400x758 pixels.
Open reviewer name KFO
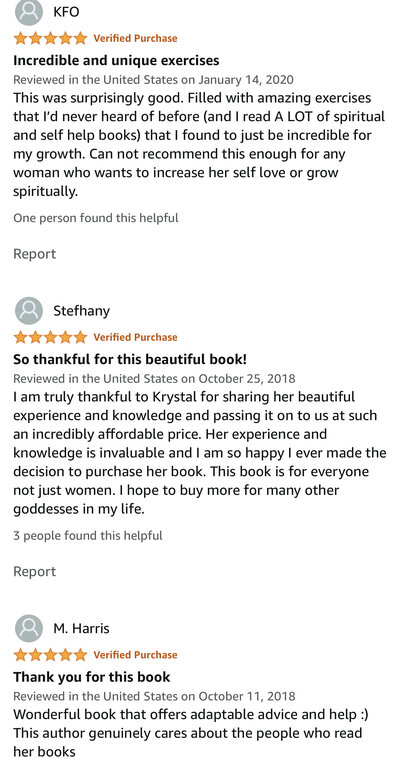coord(66,12)
